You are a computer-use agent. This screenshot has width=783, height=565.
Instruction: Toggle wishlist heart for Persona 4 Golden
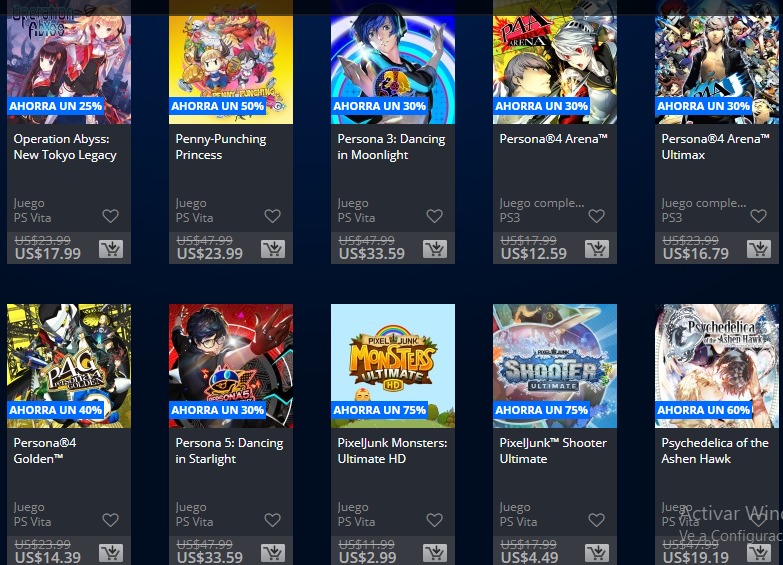coord(110,520)
